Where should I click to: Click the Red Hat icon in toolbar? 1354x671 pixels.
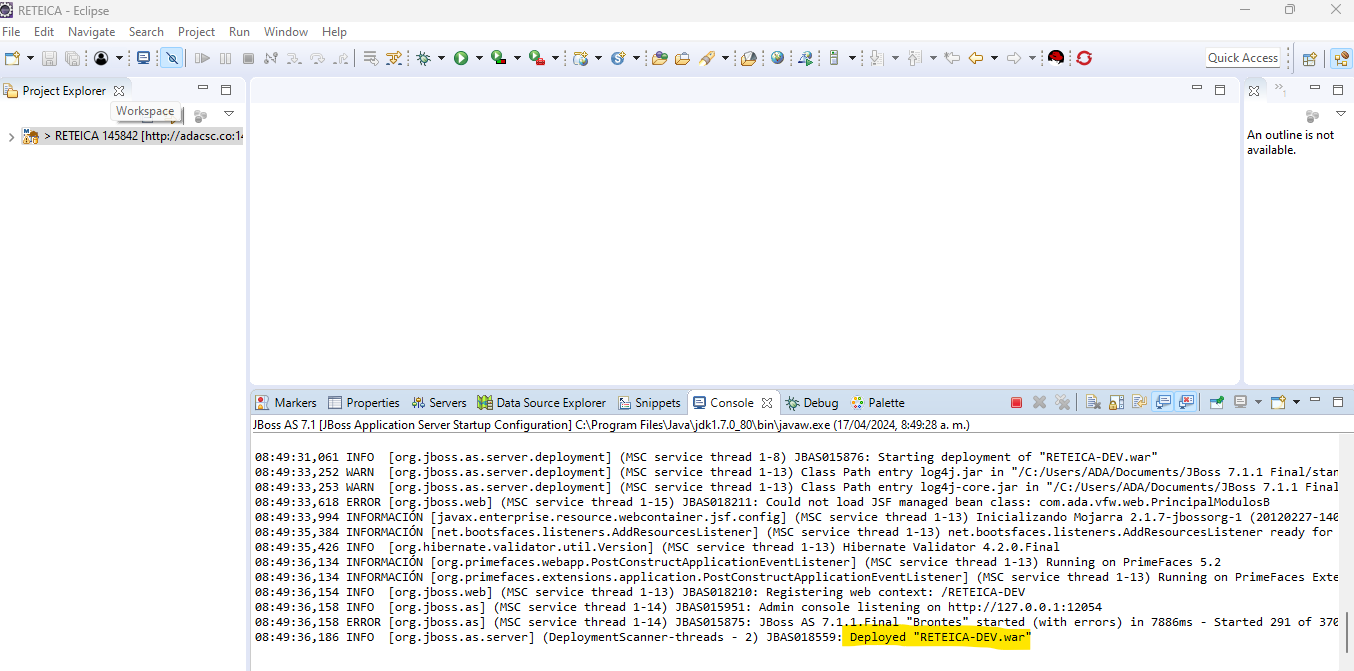(x=1055, y=58)
